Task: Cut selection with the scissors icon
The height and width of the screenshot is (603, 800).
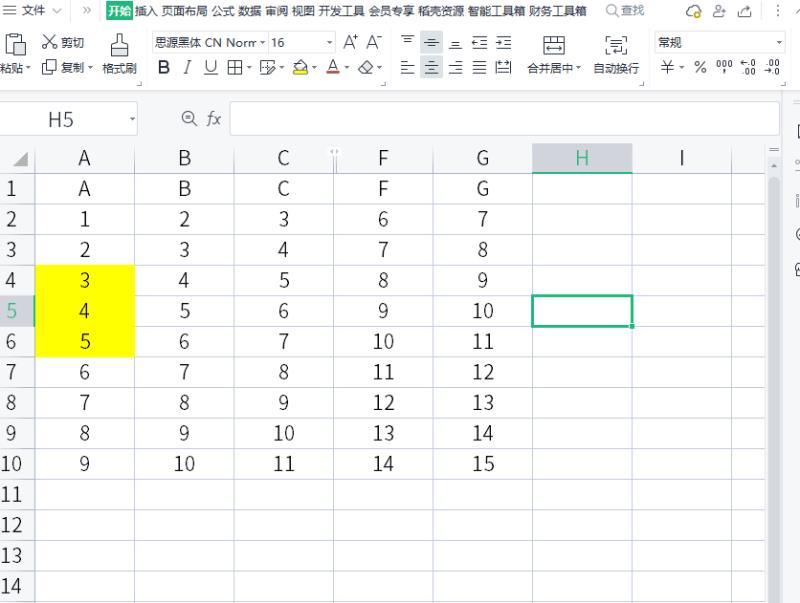Action: pyautogui.click(x=49, y=42)
